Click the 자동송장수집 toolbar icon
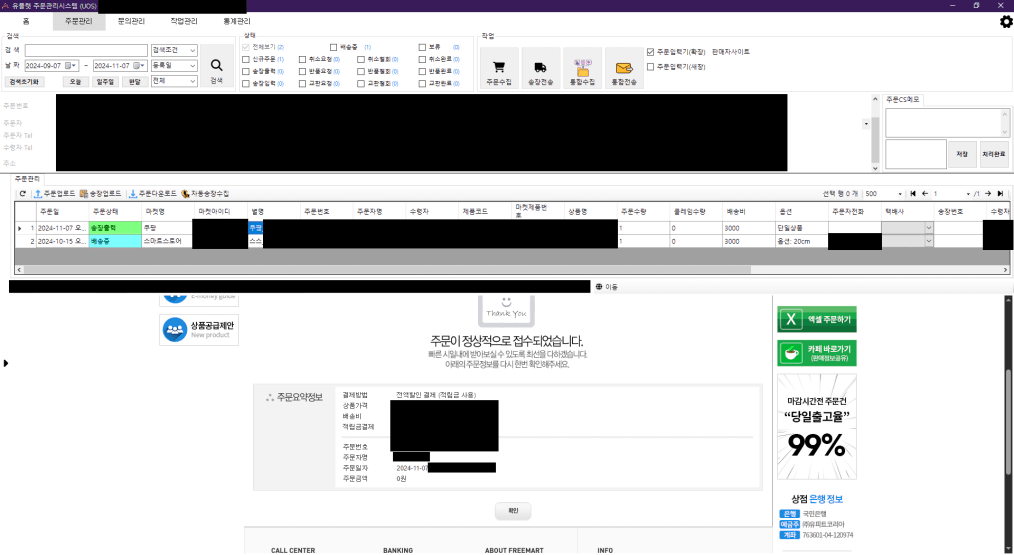1014x555 pixels. 185,193
